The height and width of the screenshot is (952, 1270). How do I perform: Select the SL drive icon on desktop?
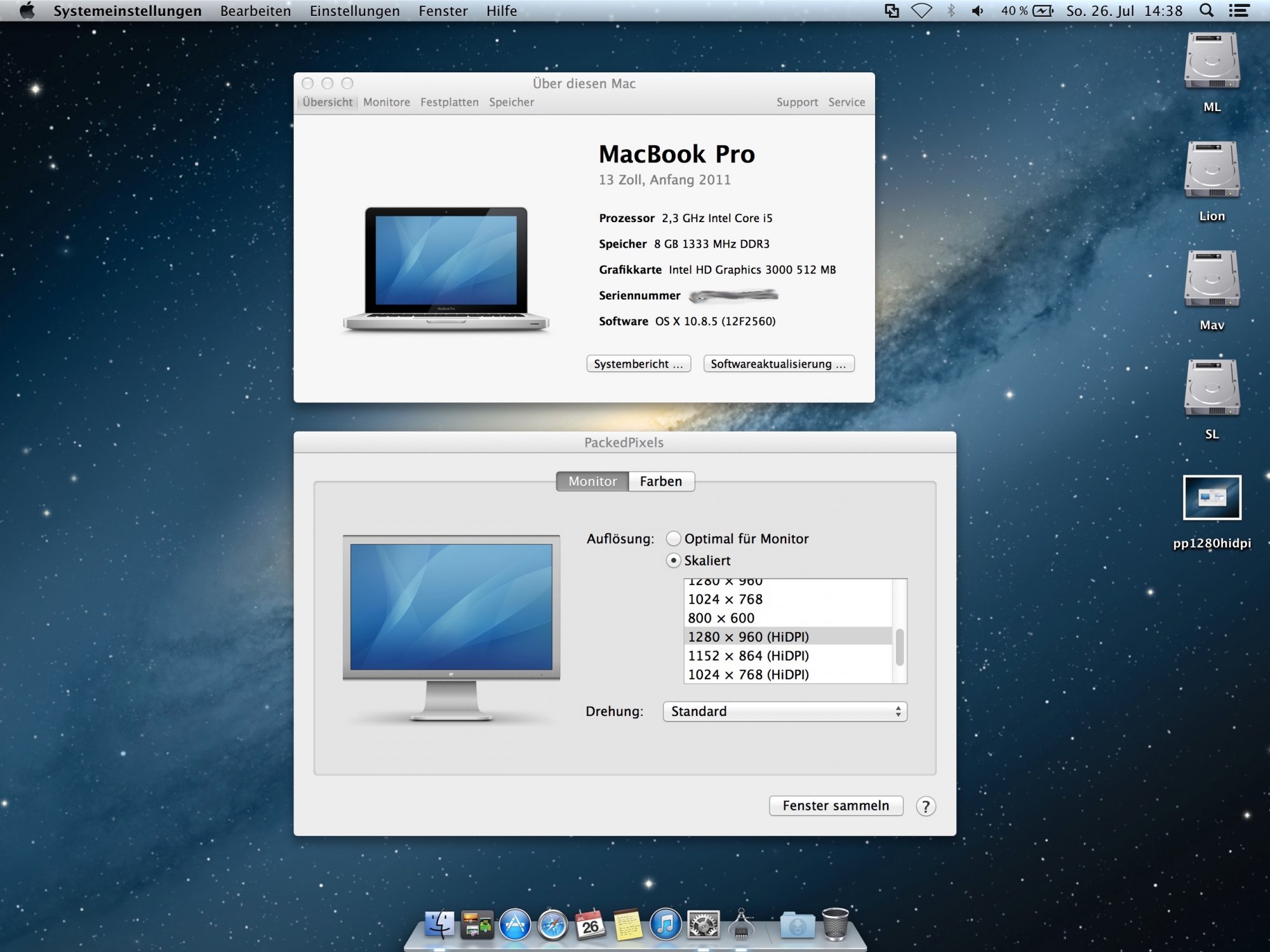click(x=1212, y=389)
